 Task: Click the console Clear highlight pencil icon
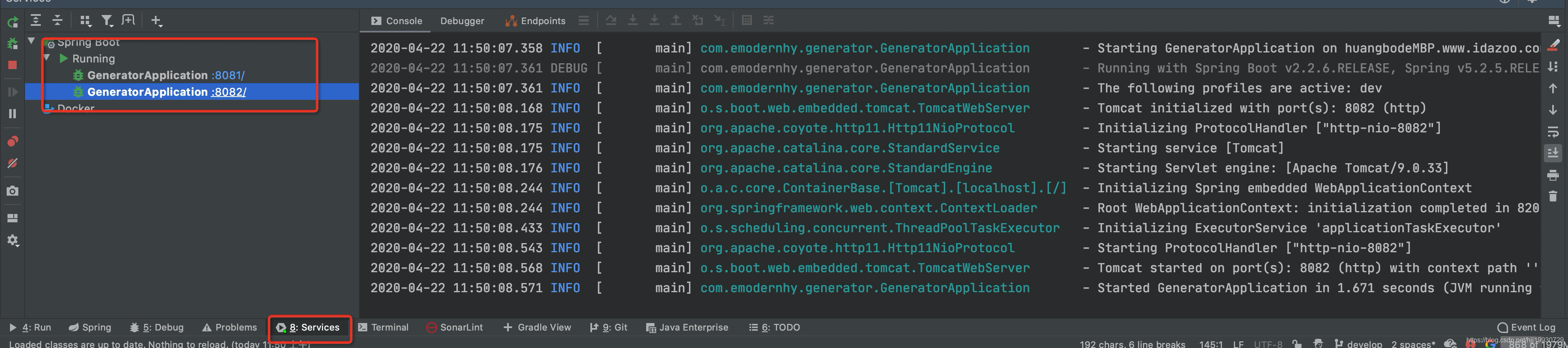pos(1553,45)
